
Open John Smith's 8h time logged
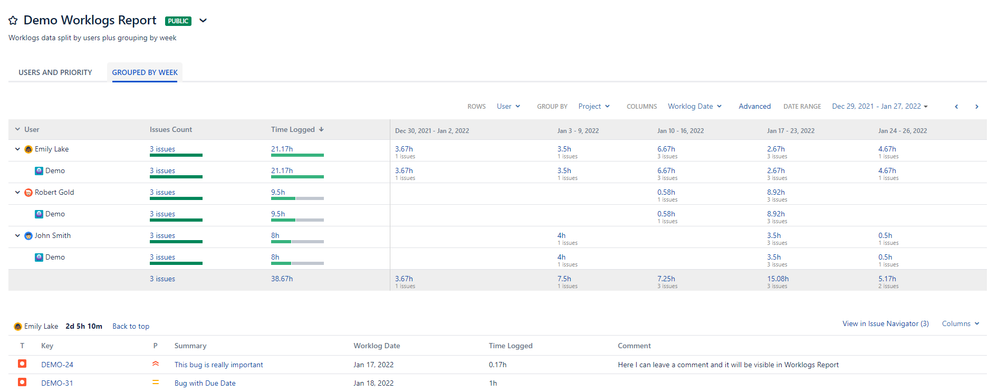click(275, 235)
